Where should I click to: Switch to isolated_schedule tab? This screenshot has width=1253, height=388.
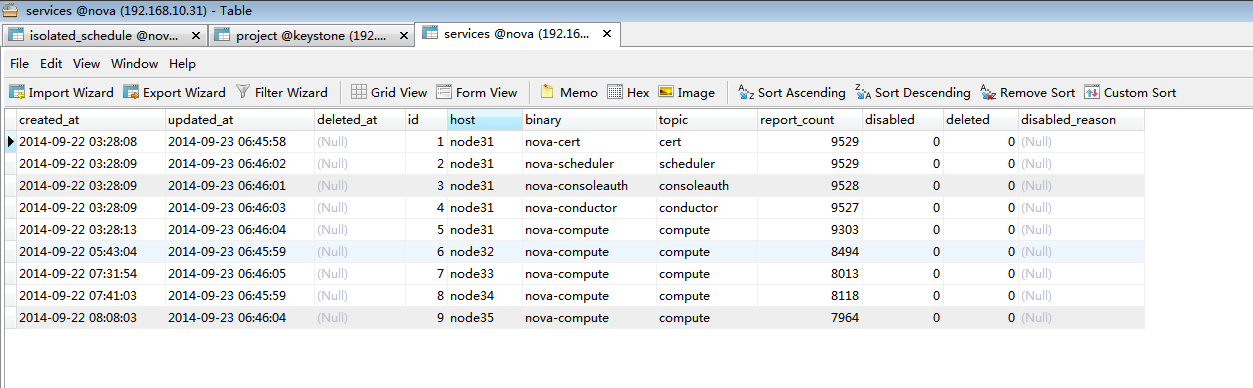point(95,35)
